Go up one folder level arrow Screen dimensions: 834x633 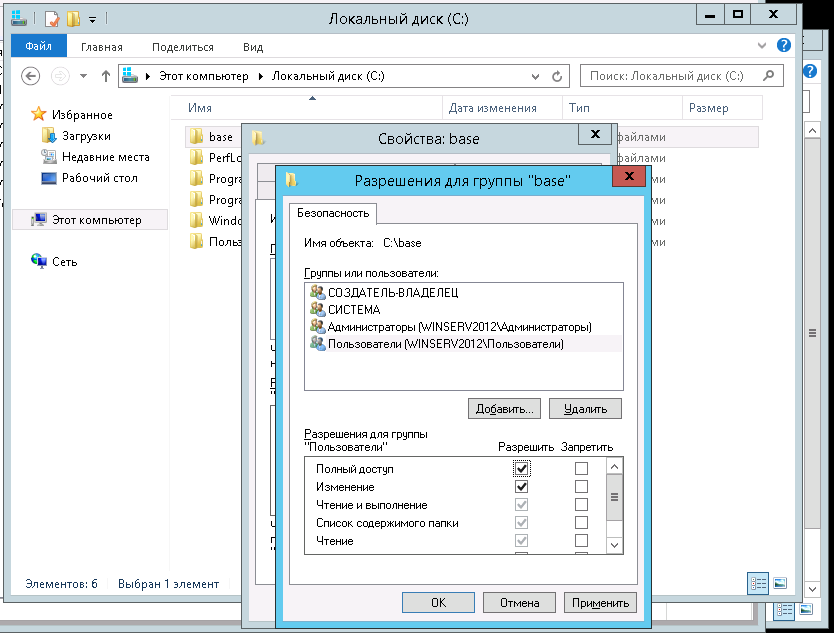point(105,76)
